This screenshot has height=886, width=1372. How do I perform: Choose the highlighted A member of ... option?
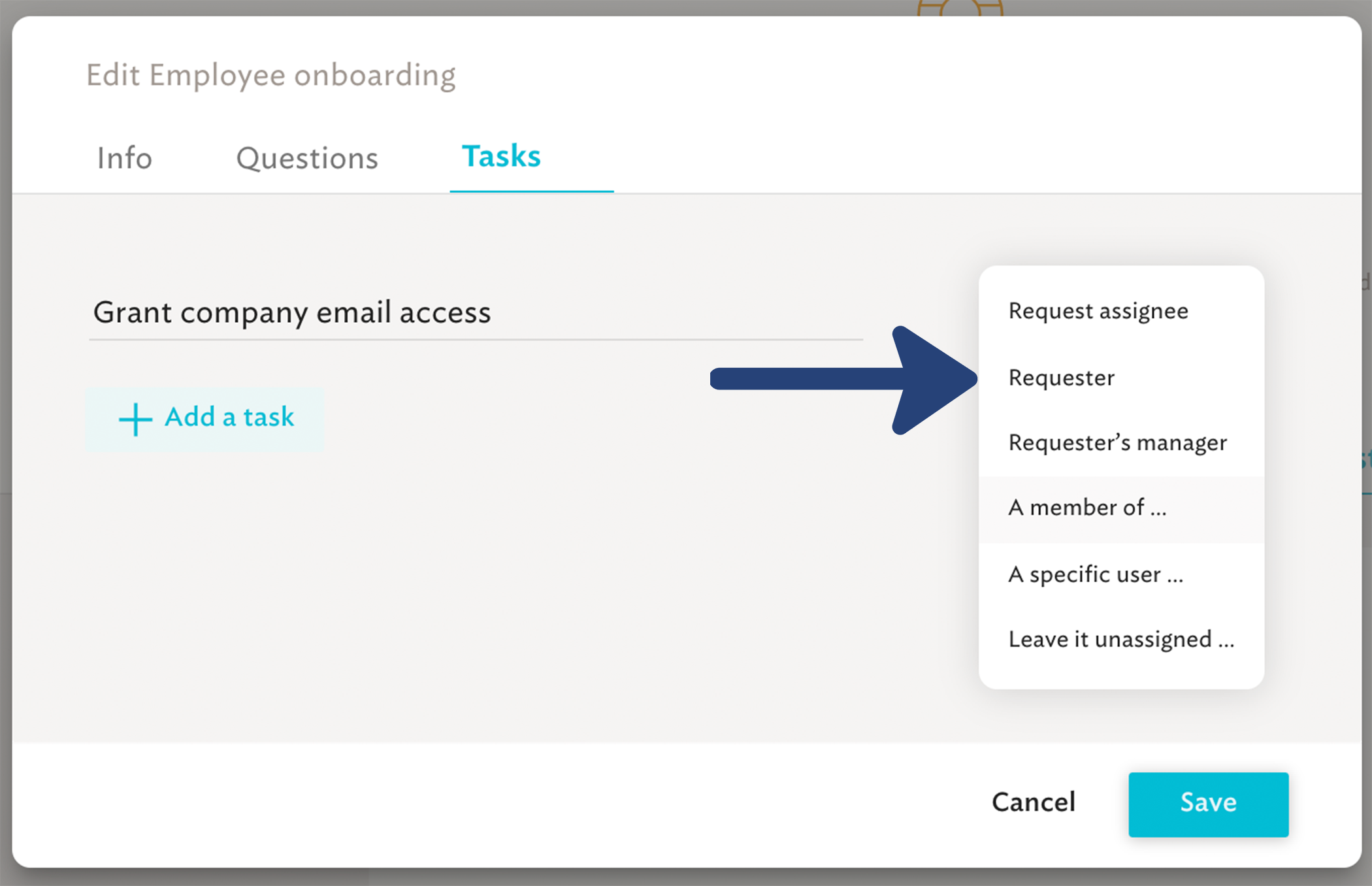coord(1121,509)
